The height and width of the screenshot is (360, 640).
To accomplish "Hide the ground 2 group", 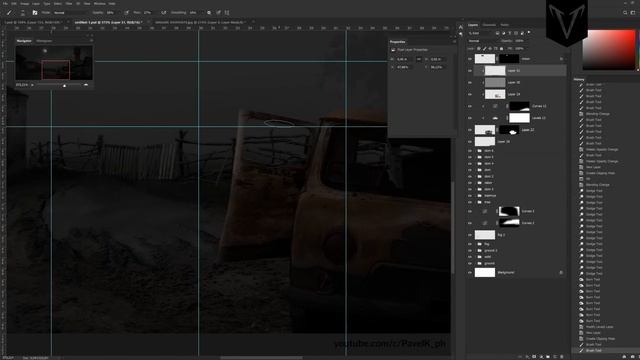I will pos(470,250).
